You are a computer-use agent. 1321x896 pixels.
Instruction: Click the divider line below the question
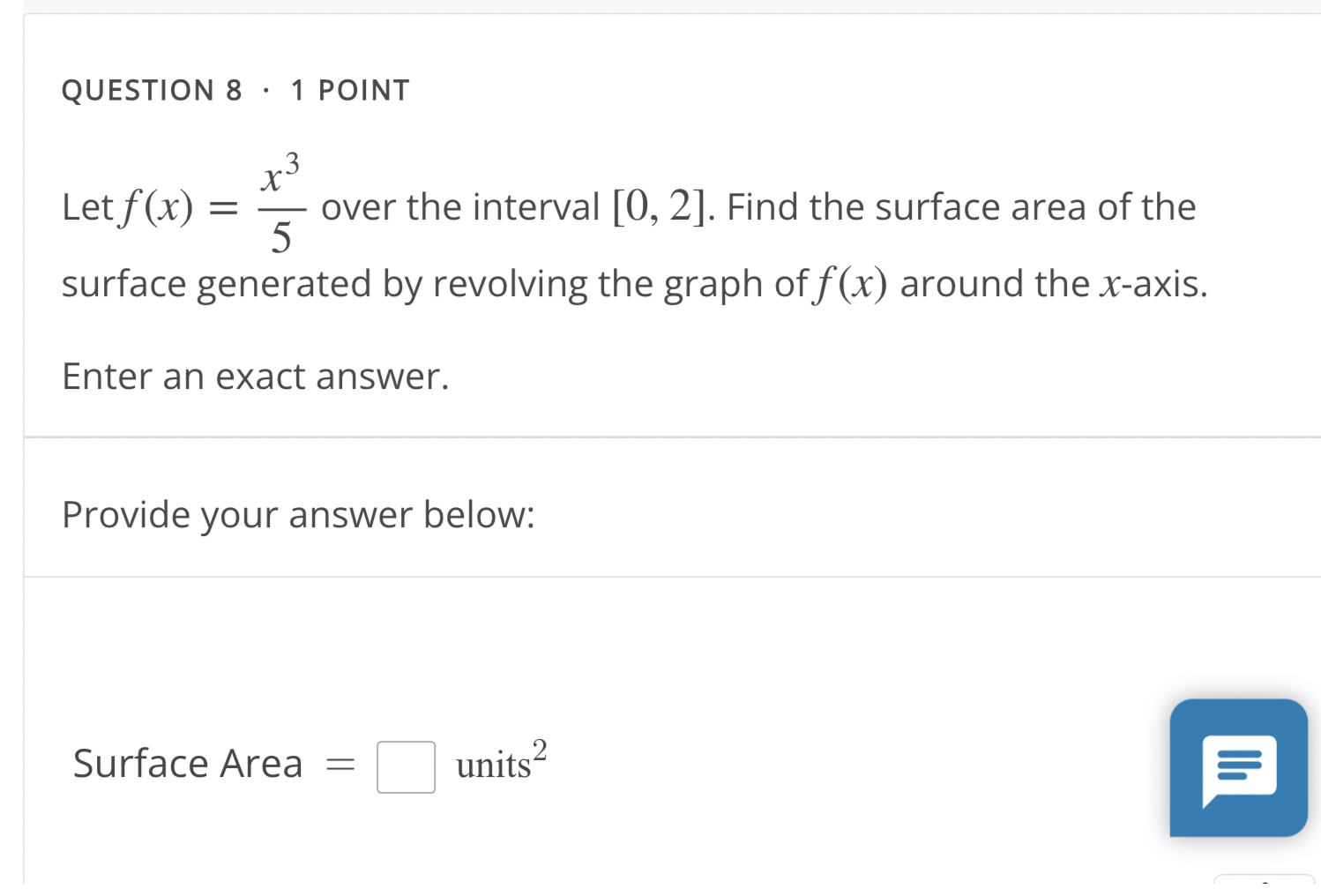click(x=660, y=434)
